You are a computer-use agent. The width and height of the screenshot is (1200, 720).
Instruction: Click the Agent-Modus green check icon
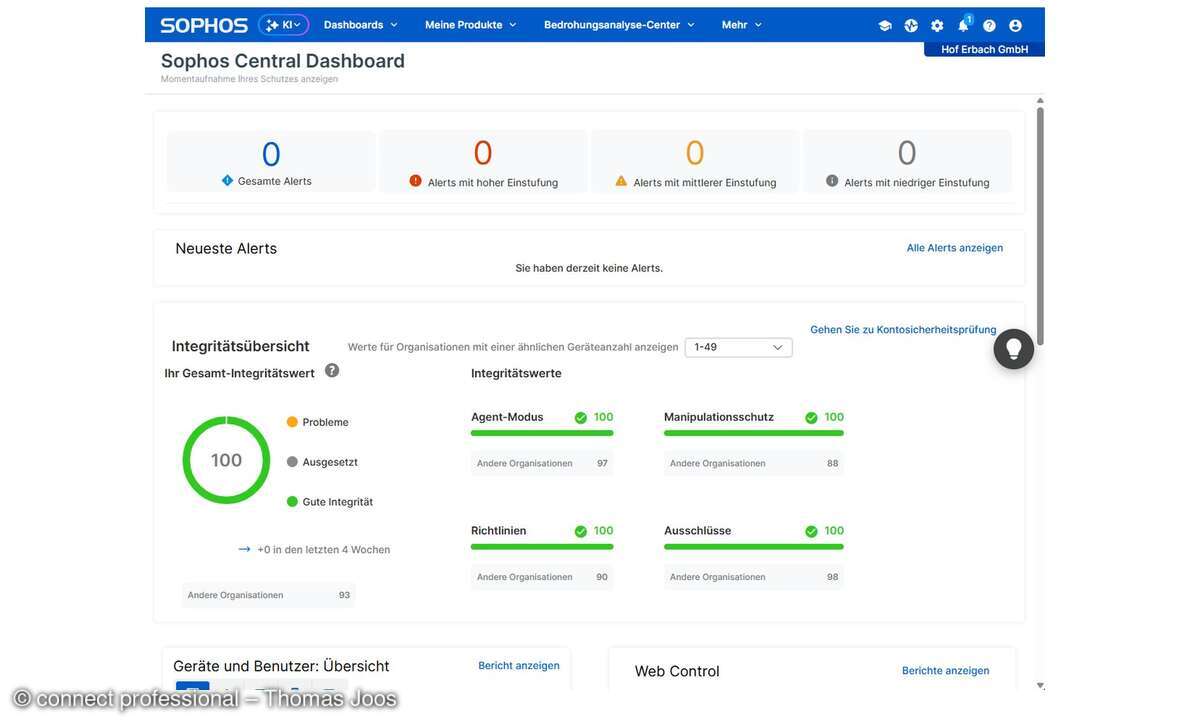click(581, 418)
